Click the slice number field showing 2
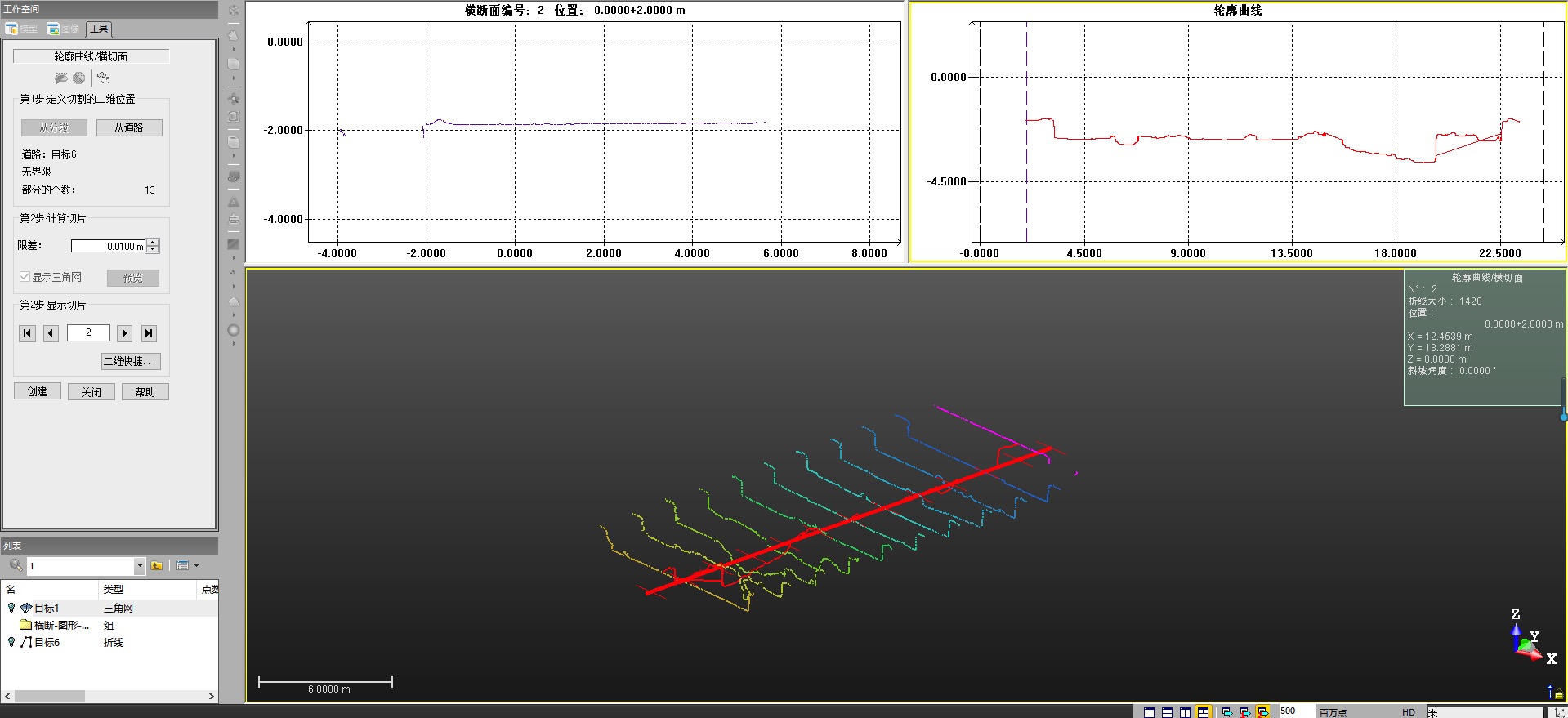Viewport: 1568px width, 718px height. (x=88, y=332)
